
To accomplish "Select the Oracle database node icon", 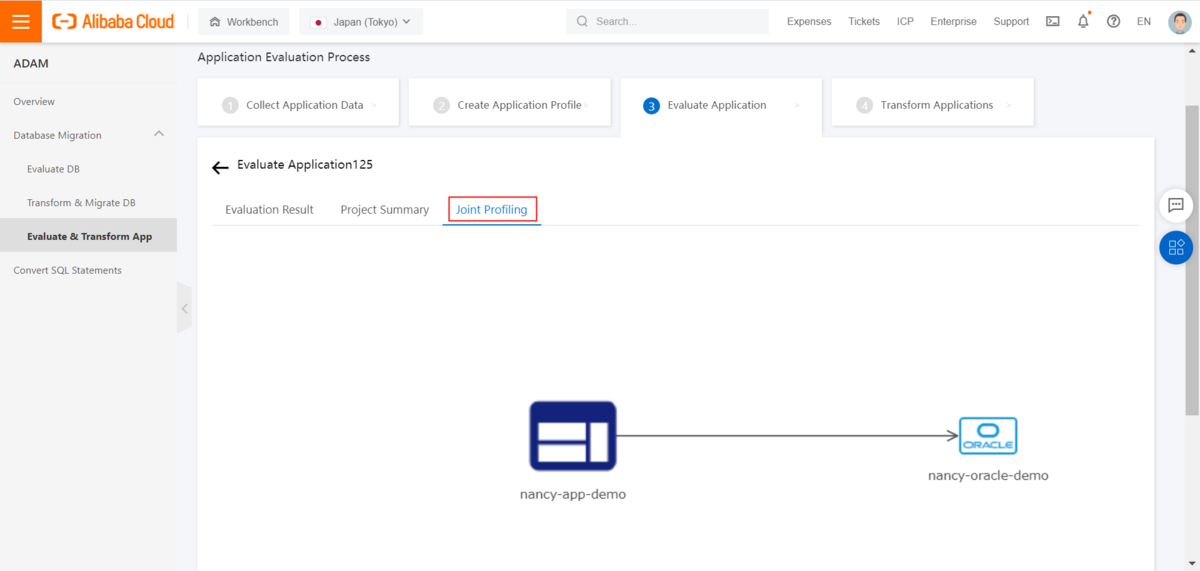I will (x=988, y=436).
